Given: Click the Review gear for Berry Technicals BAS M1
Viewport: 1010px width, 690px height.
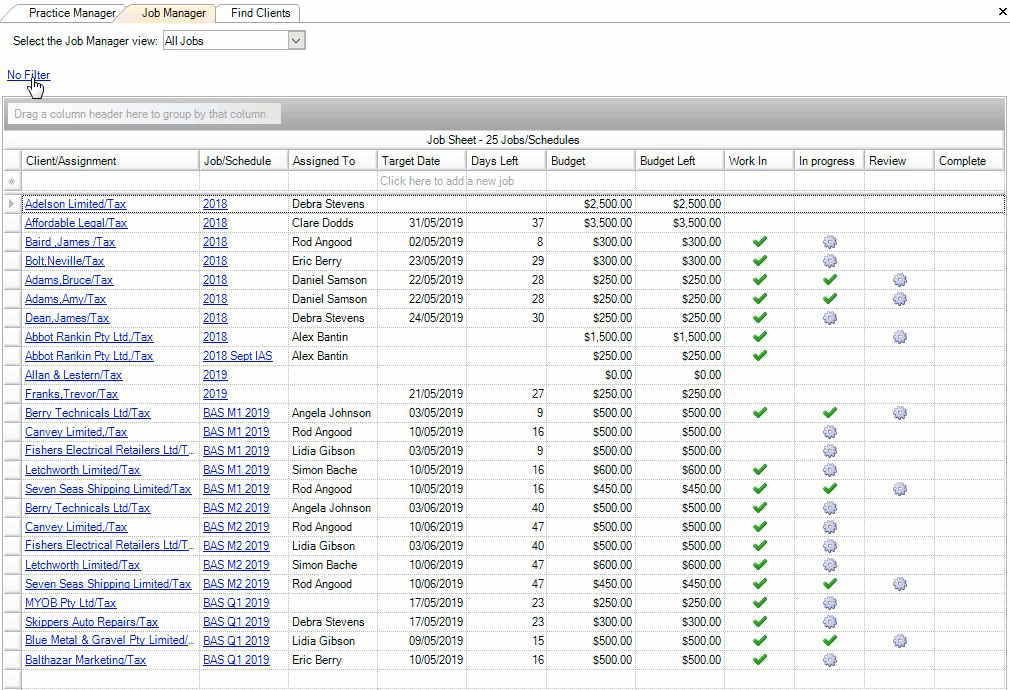Looking at the screenshot, I should (x=900, y=413).
